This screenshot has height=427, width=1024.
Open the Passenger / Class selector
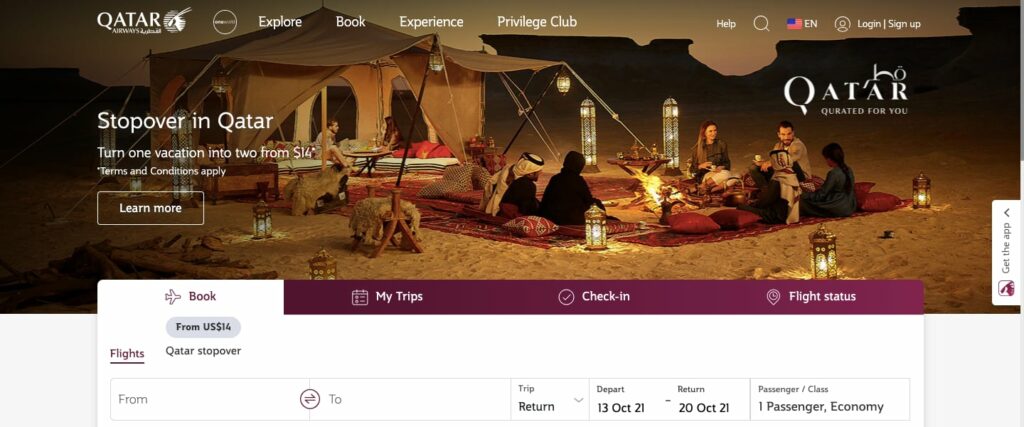[829, 399]
